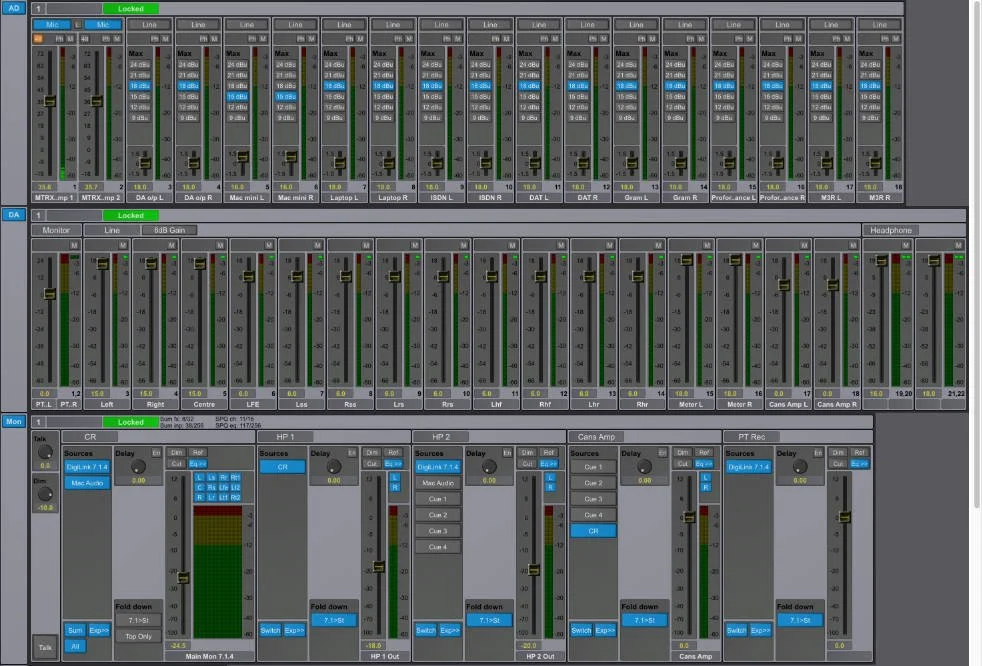Select the Cue 3 source in Cans Amp

[593, 499]
